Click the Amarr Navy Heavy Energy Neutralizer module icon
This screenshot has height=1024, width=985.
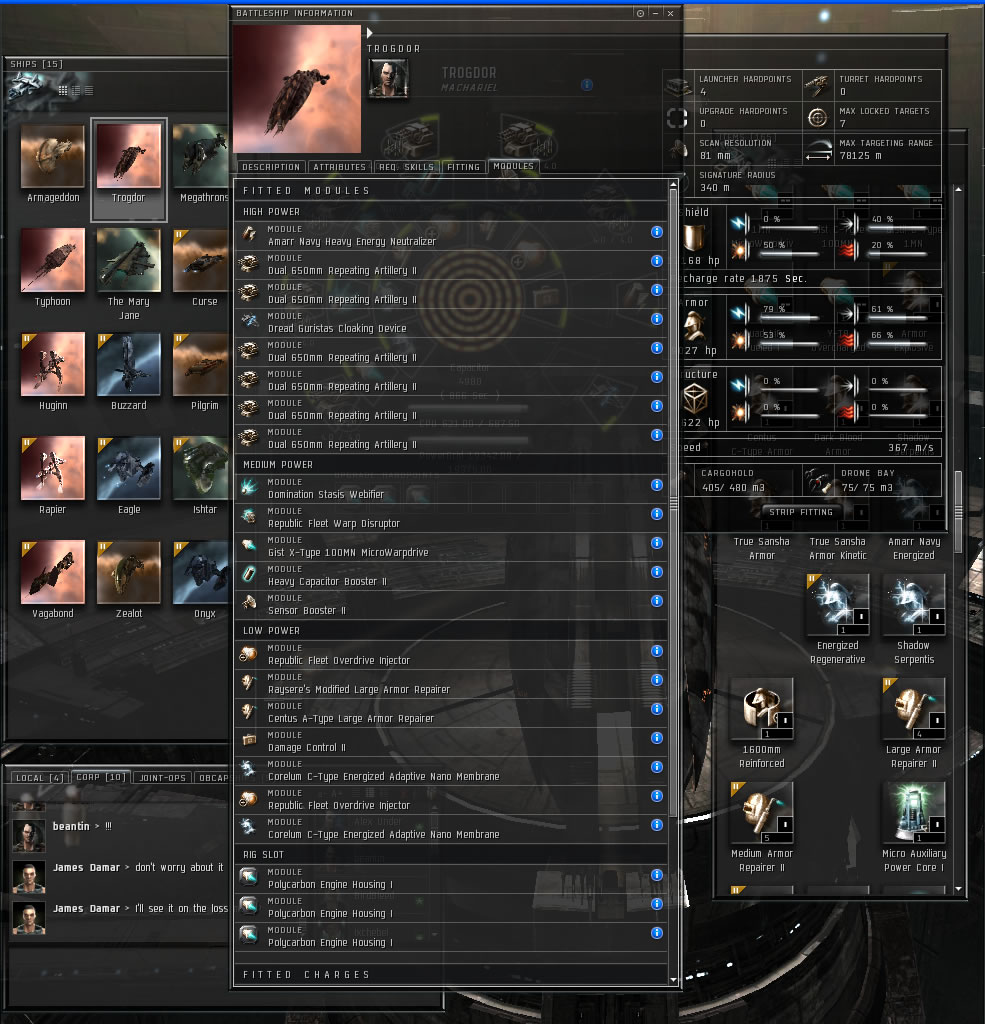tap(249, 234)
